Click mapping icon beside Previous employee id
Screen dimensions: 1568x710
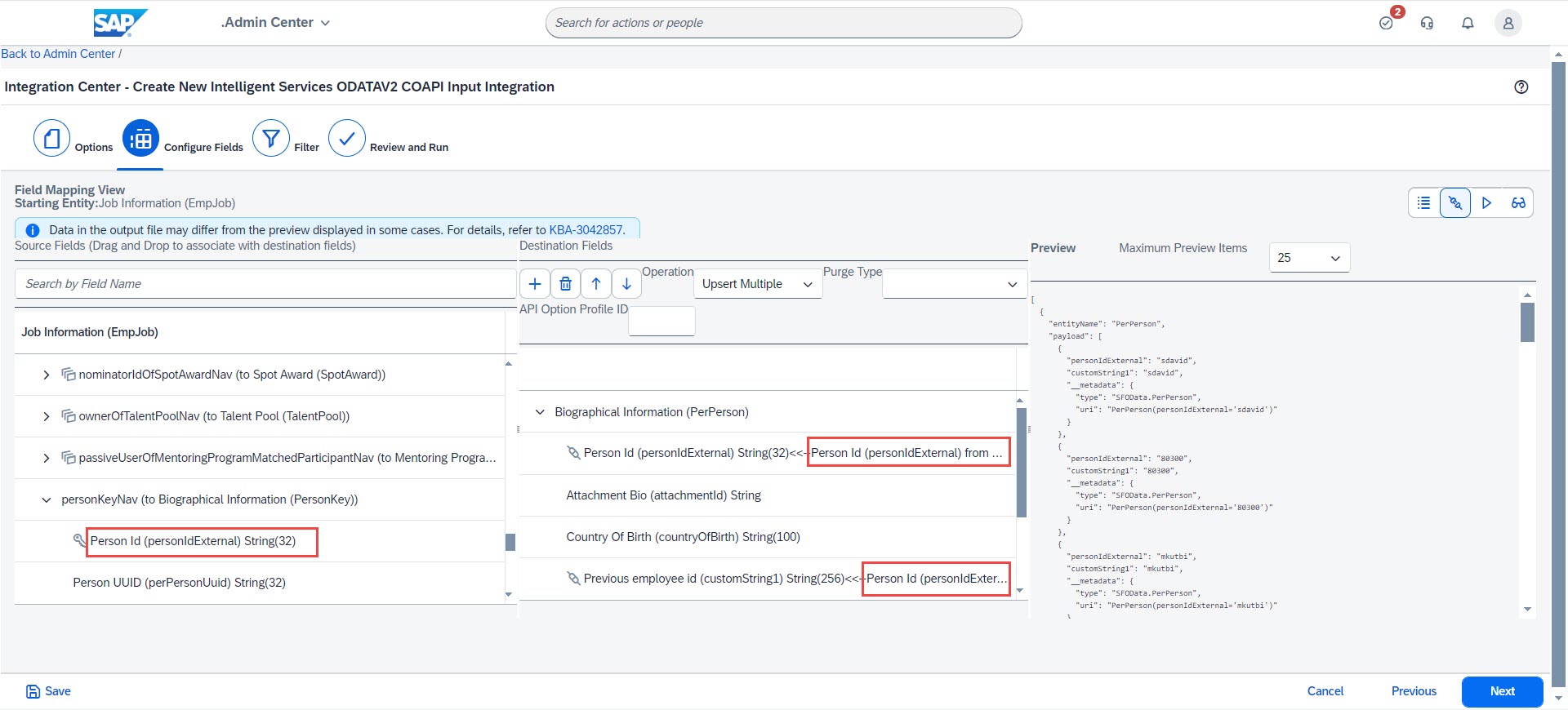pyautogui.click(x=573, y=579)
